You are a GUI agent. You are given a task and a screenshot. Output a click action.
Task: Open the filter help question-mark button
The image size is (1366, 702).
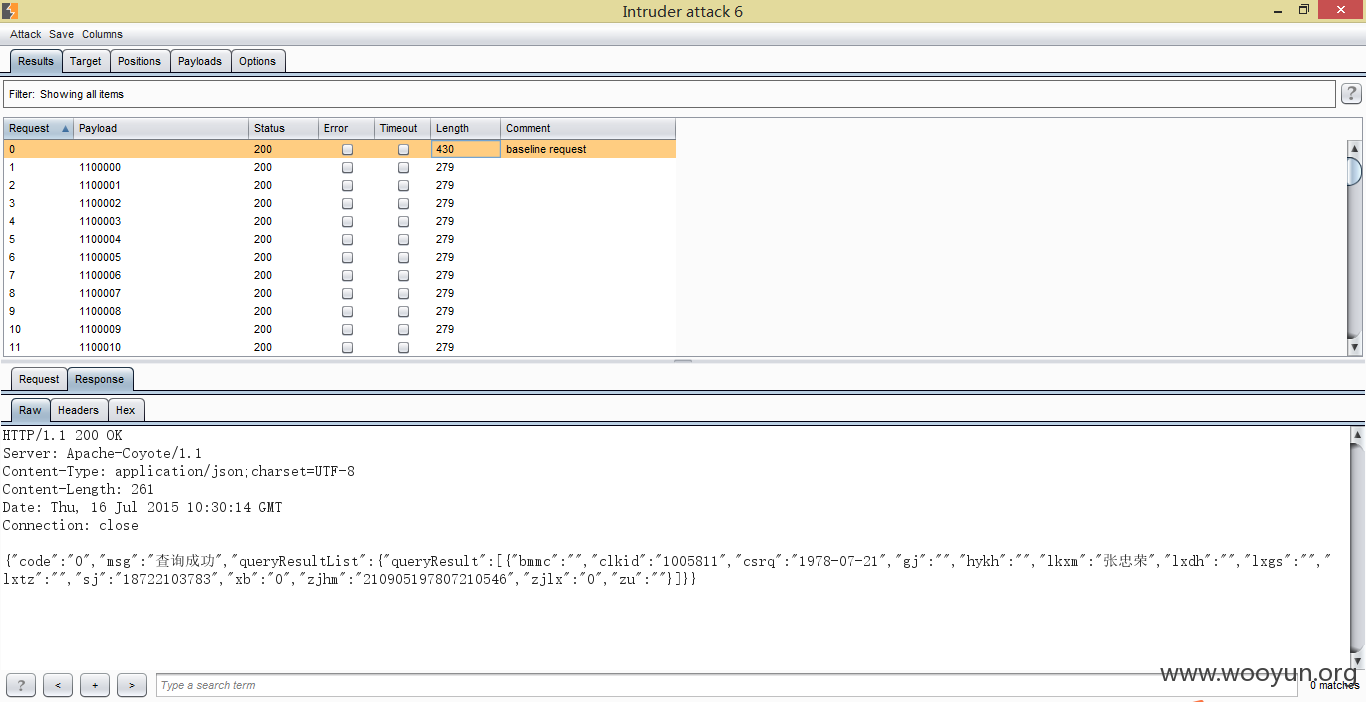tap(1351, 94)
